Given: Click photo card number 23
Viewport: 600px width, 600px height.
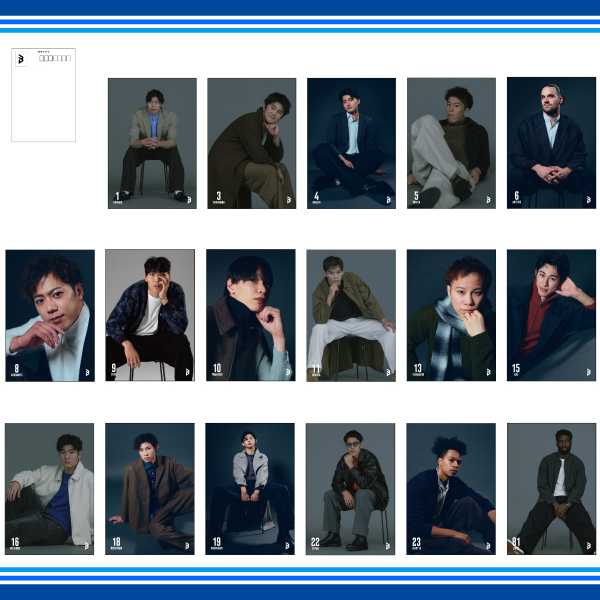Looking at the screenshot, I should coord(451,488).
